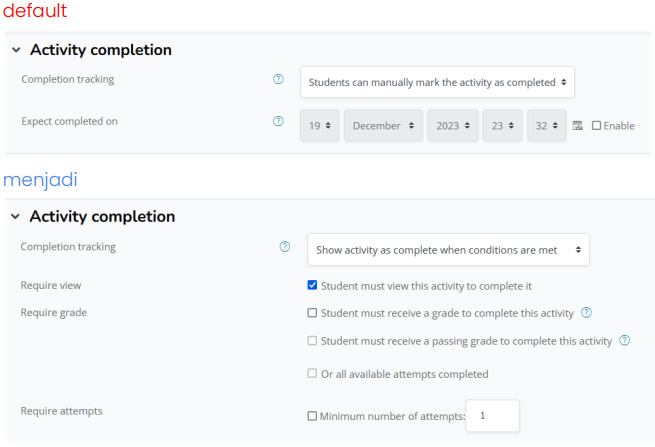The width and height of the screenshot is (655, 447).
Task: Tick the Enable checkbox for expected date
Action: point(597,126)
